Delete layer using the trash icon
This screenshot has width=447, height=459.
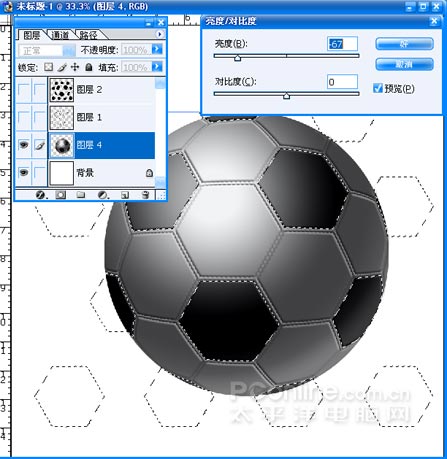tap(146, 195)
